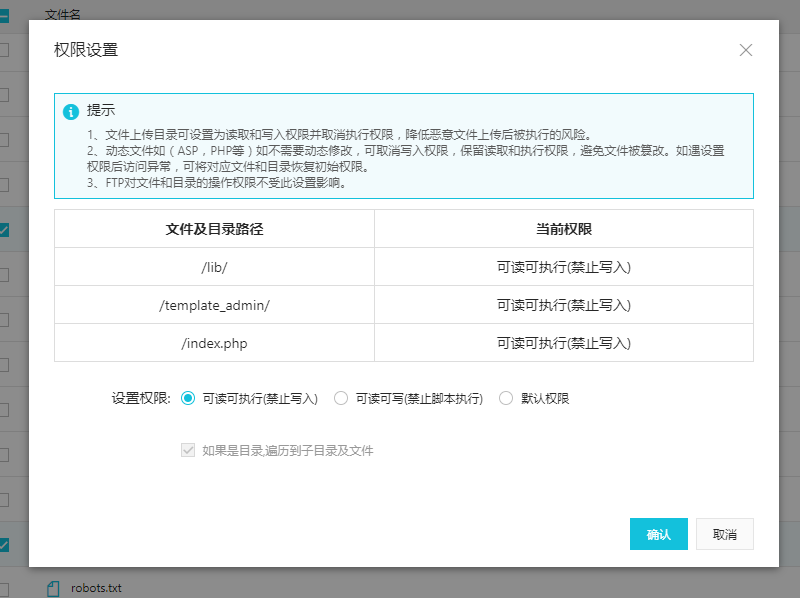Open the robots.txt file name link
The height and width of the screenshot is (598, 800).
coord(95,588)
